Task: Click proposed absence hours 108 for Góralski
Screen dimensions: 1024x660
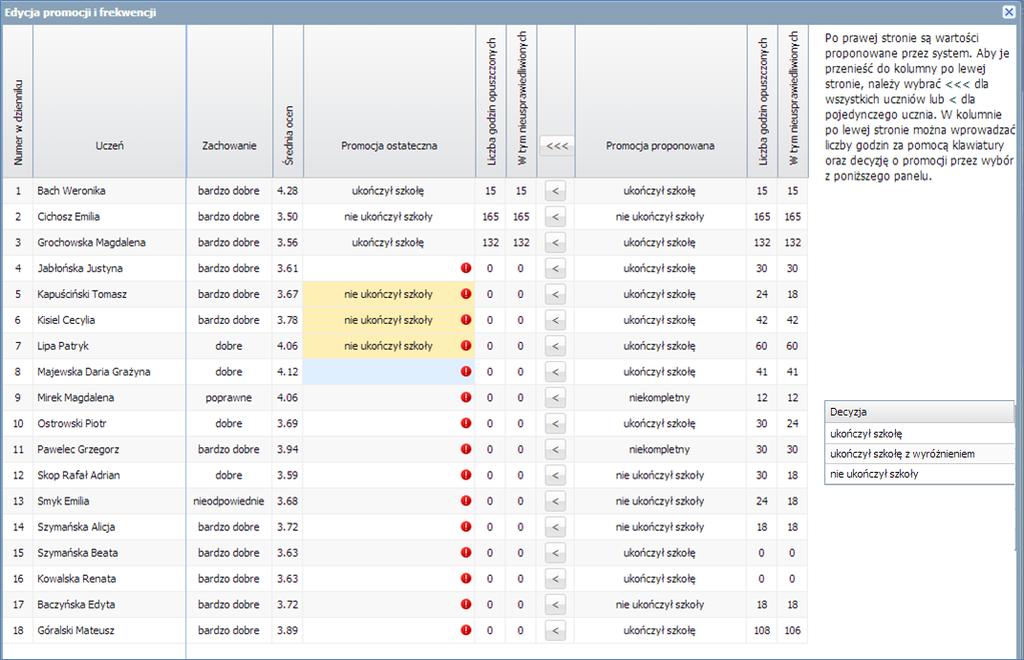Action: [761, 630]
